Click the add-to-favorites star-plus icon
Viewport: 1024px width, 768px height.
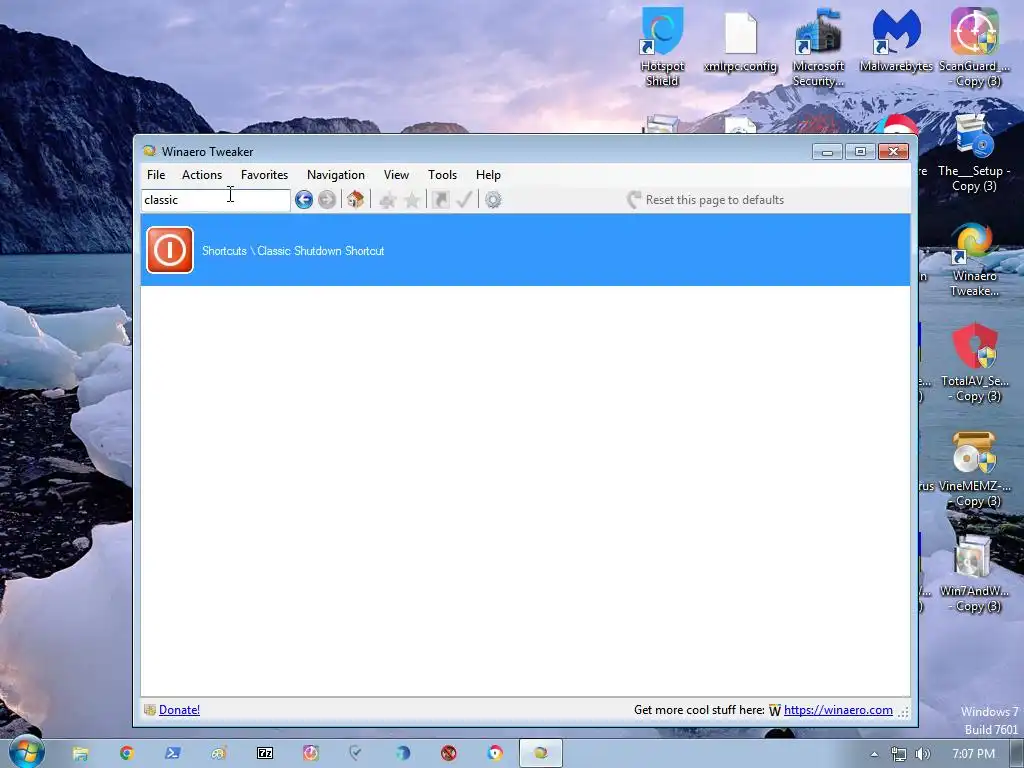[x=387, y=200]
